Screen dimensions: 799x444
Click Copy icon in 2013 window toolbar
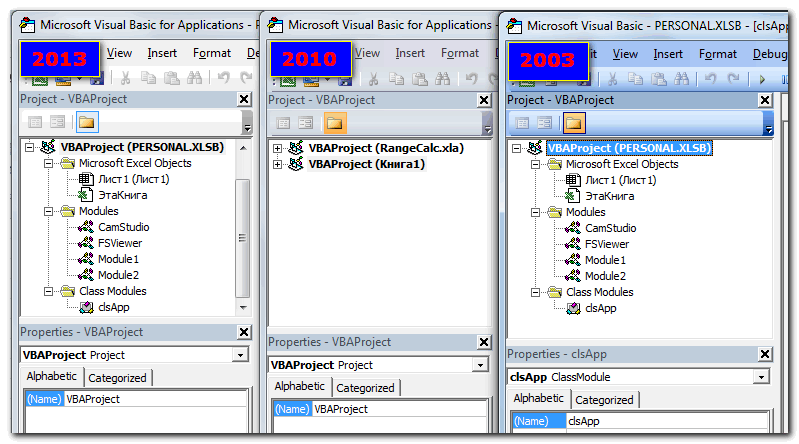point(148,78)
